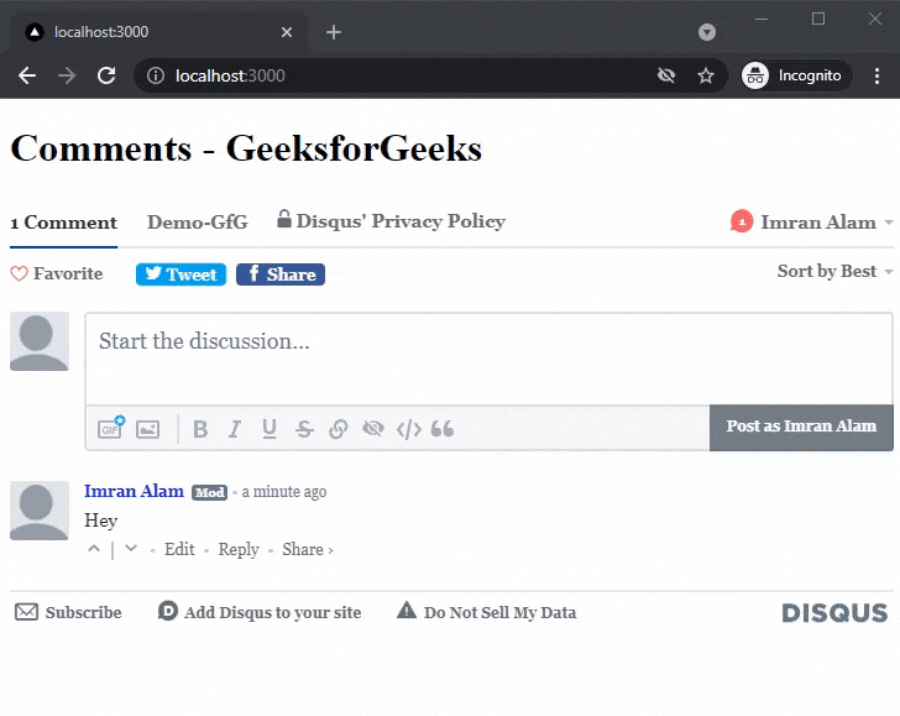Open Disqus' Privacy Policy link
The width and height of the screenshot is (900, 716).
click(x=391, y=221)
